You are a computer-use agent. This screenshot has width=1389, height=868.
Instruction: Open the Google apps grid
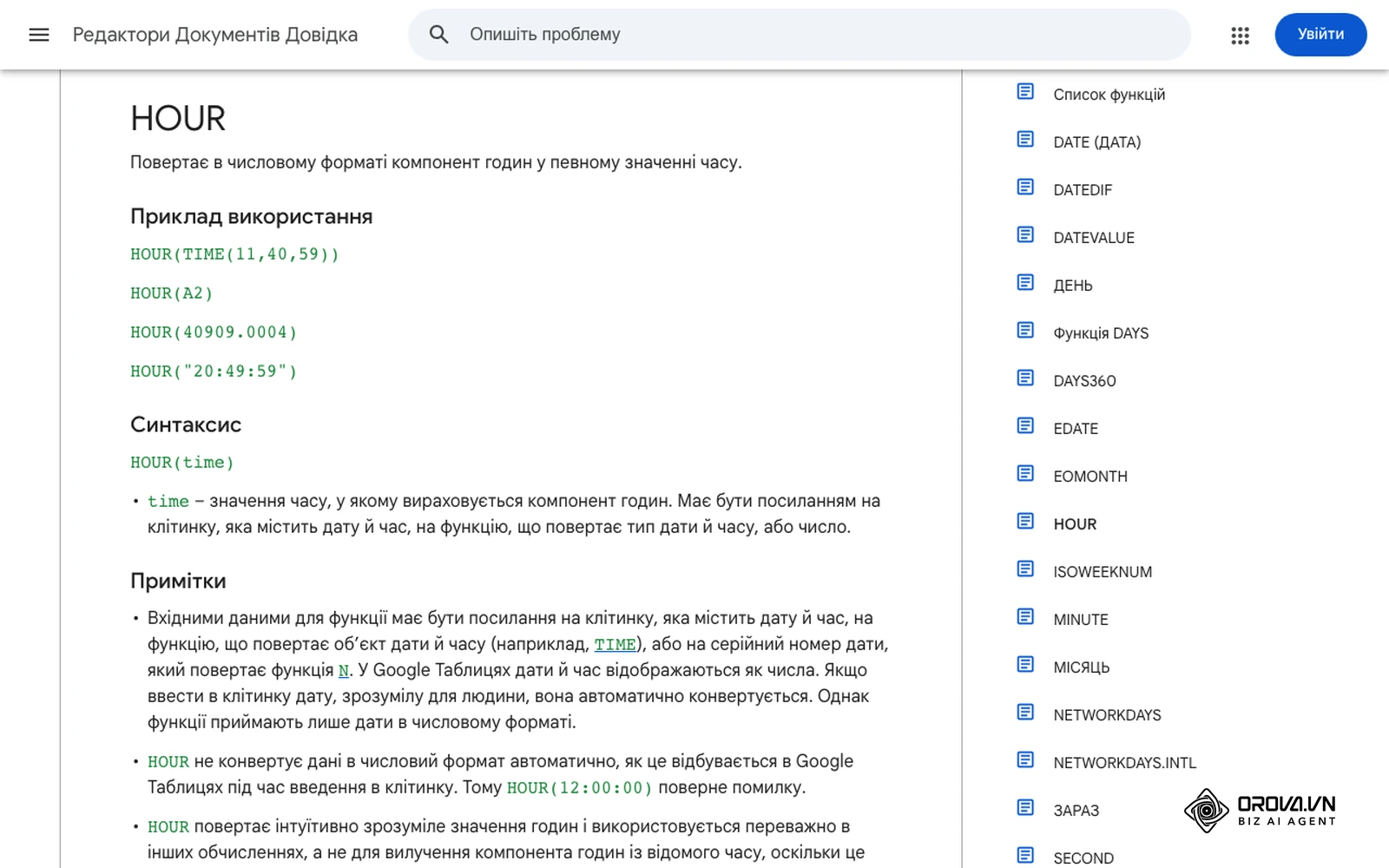coord(1240,35)
